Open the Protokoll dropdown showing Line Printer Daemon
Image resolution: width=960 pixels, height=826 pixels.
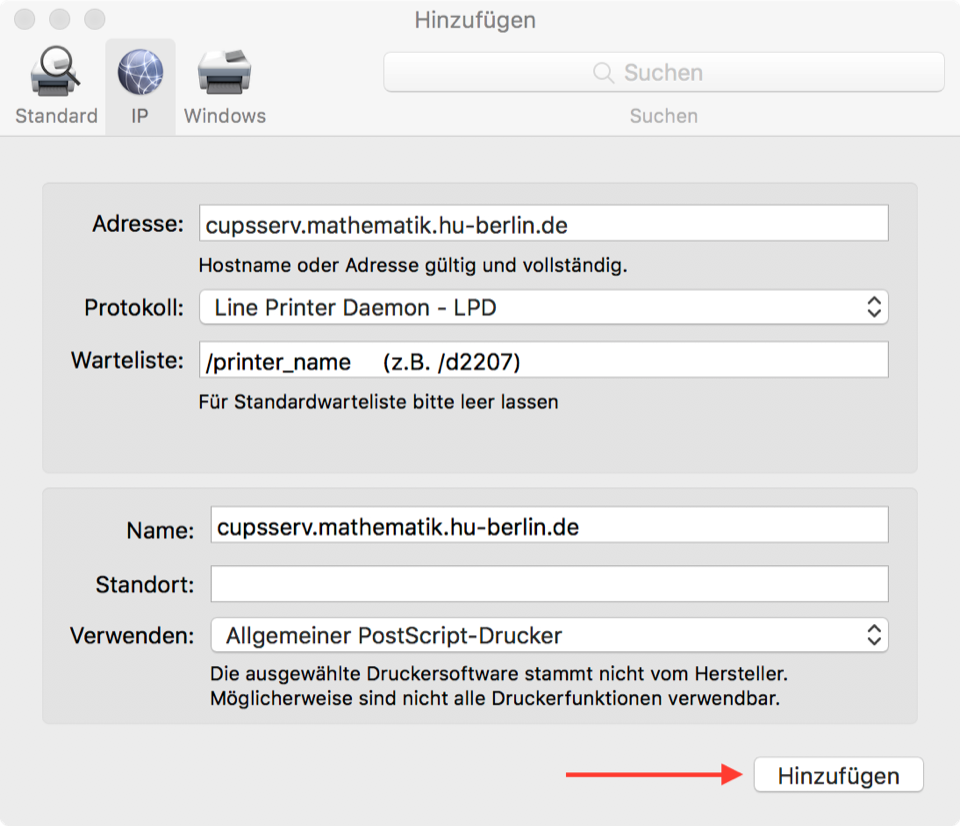(x=543, y=307)
